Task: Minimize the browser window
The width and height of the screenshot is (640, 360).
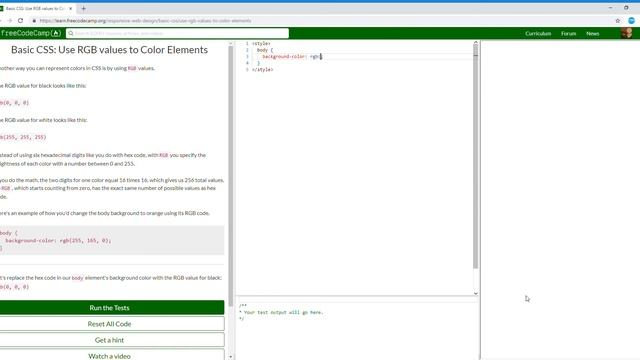Action: click(x=610, y=8)
